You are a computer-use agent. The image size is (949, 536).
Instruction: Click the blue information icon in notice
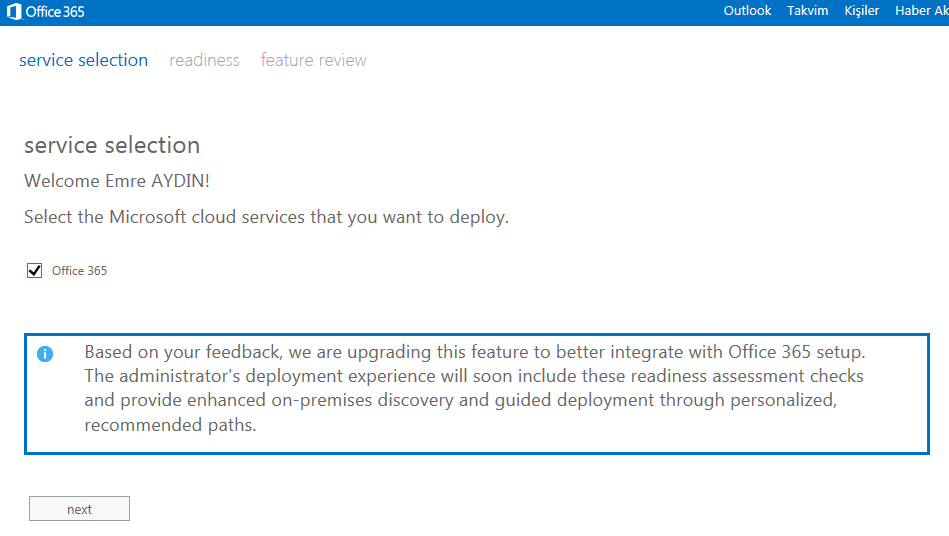click(45, 354)
